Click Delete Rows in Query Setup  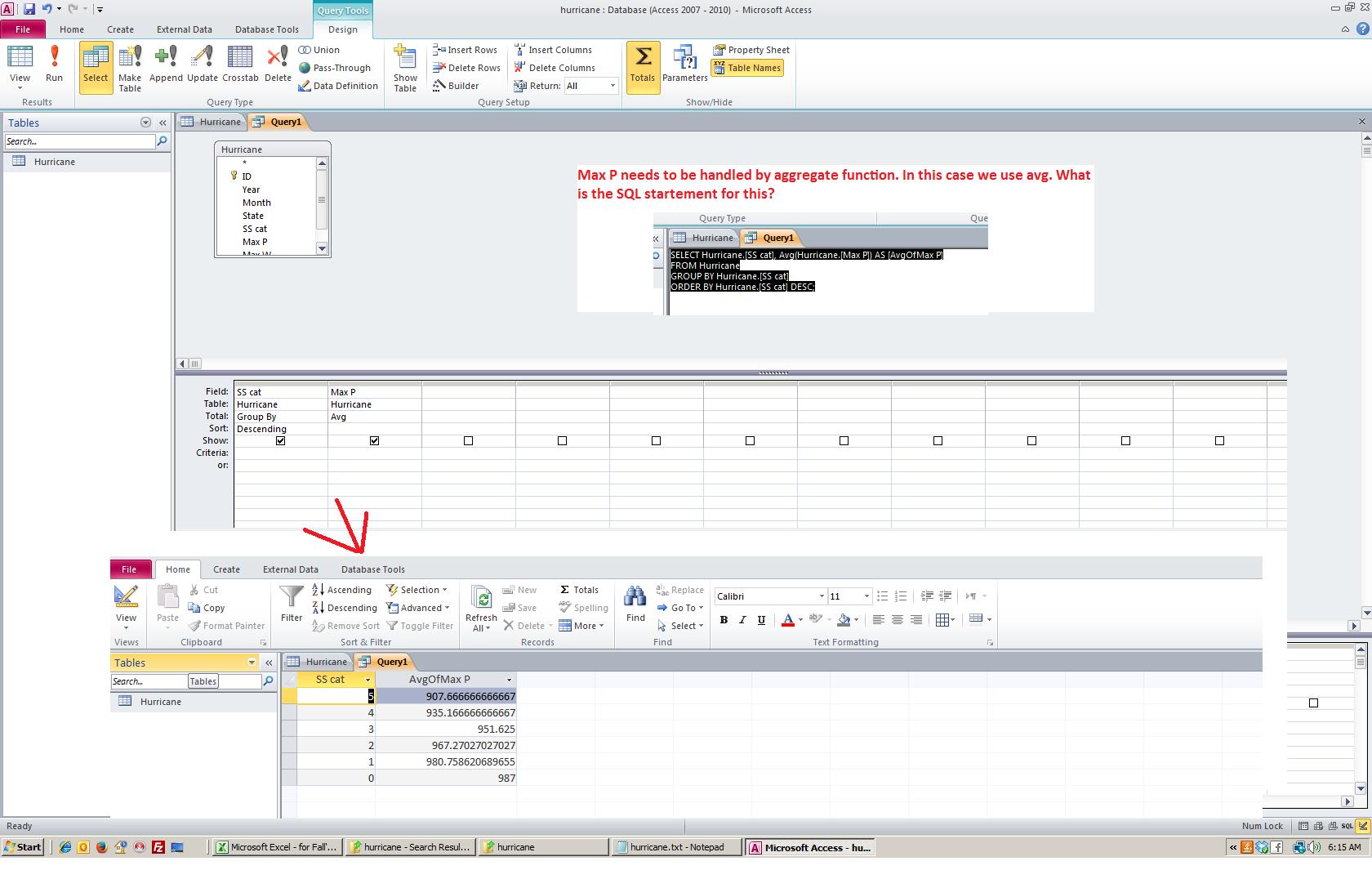pos(466,68)
